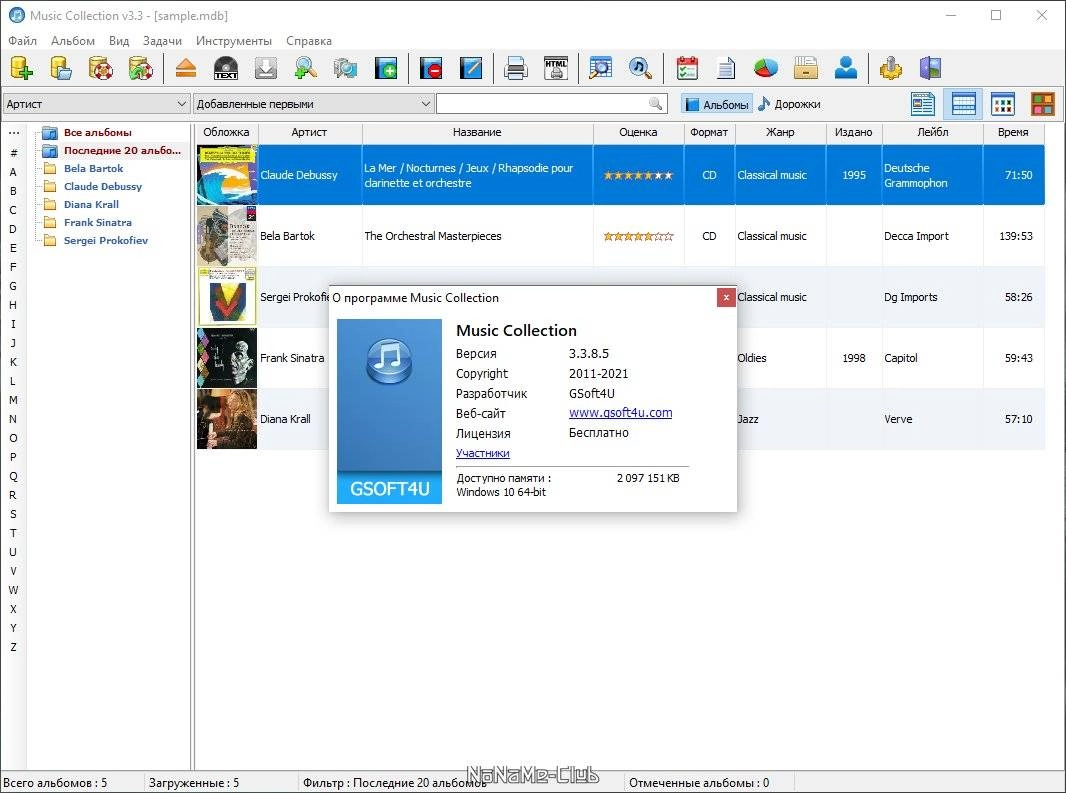Click the edit album pencil icon

click(471, 68)
